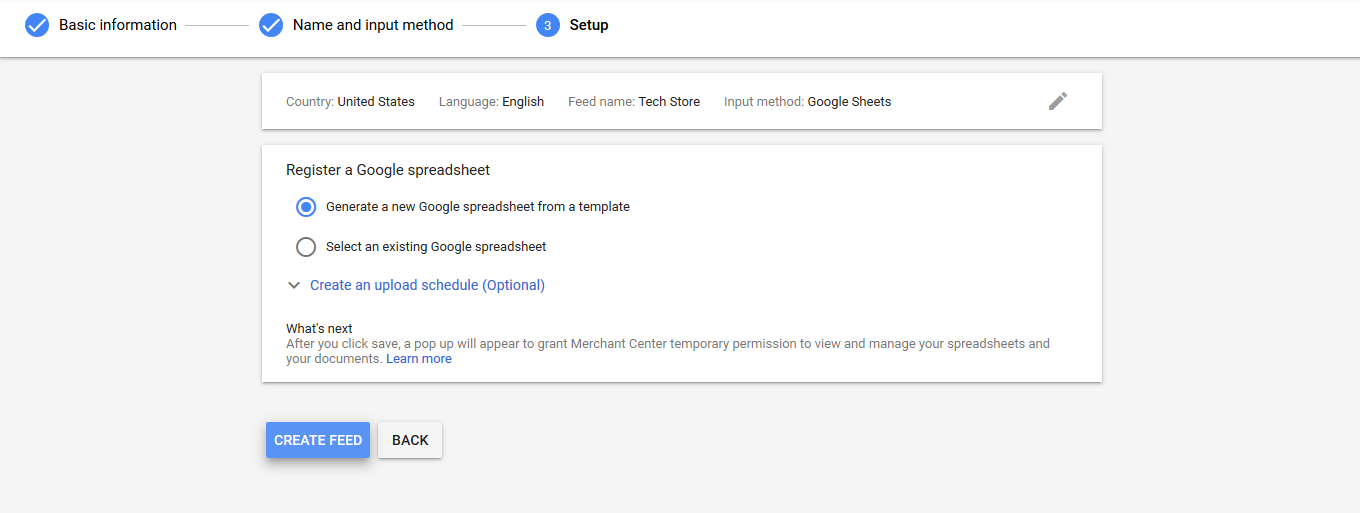The width and height of the screenshot is (1360, 513).
Task: Click the Name and input method checkmark
Action: pyautogui.click(x=271, y=25)
